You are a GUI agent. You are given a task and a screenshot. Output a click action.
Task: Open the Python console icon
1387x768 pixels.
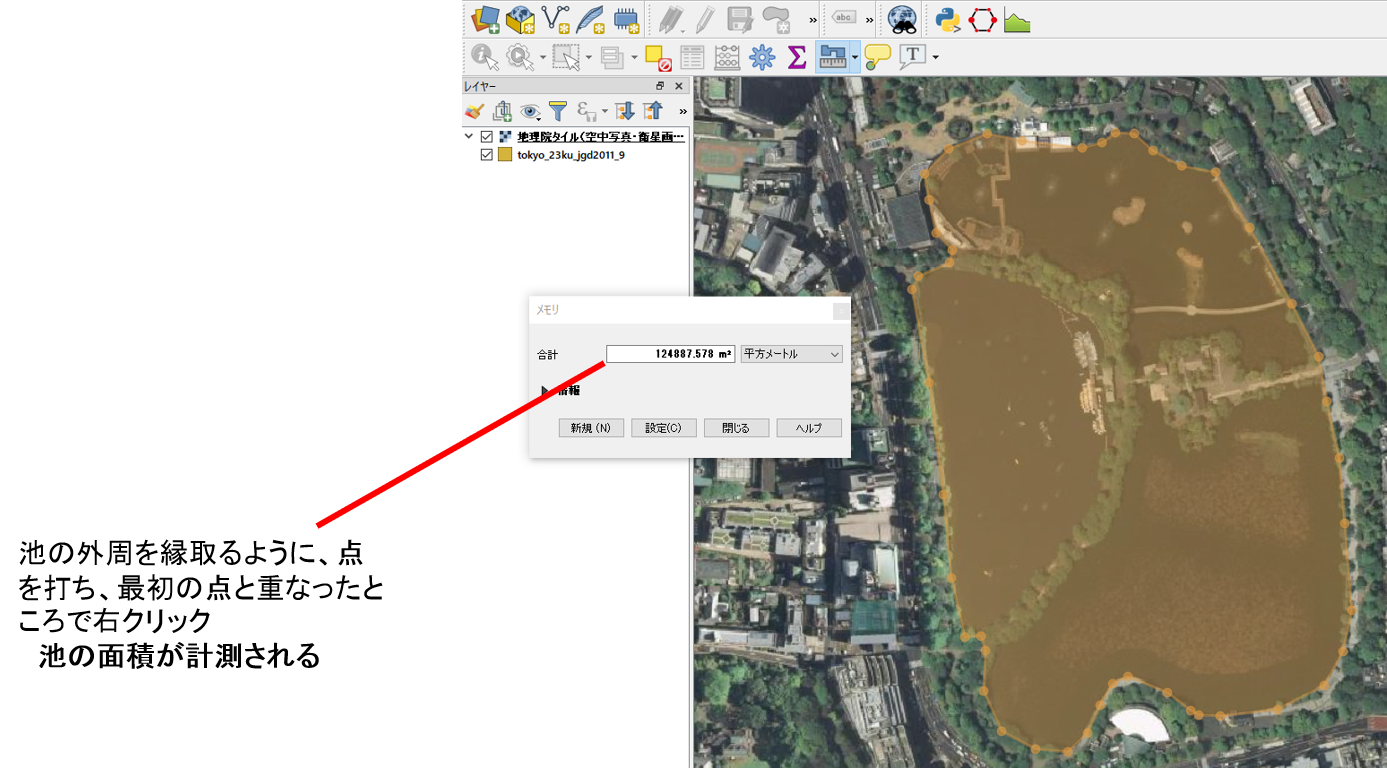tap(947, 19)
